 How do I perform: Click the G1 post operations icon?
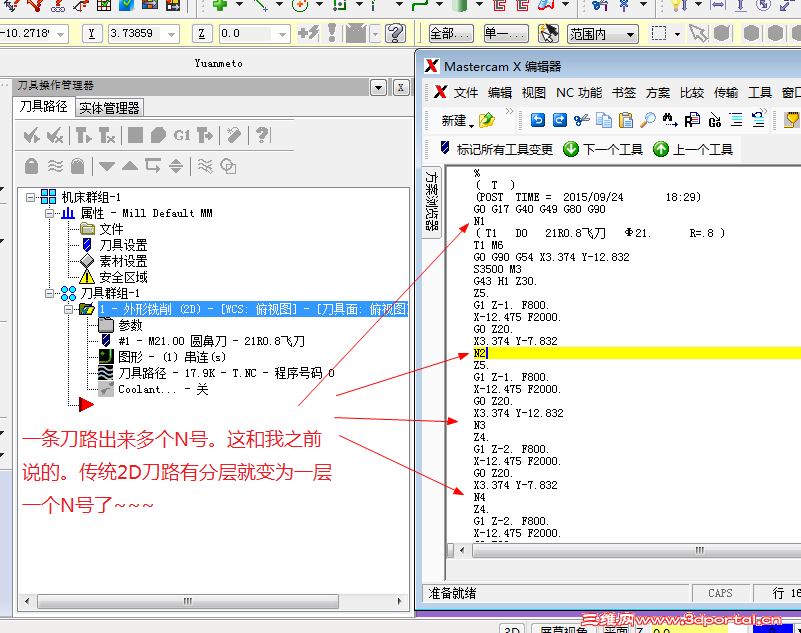[x=182, y=135]
